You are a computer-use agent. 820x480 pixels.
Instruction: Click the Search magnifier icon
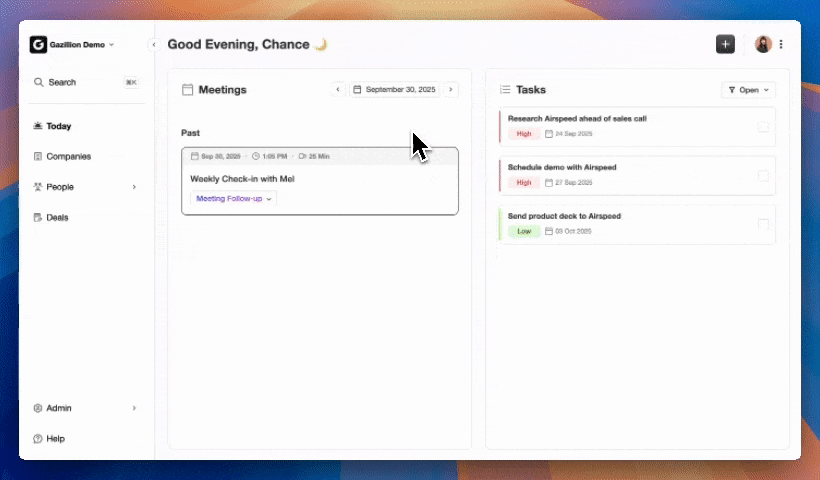coord(38,82)
